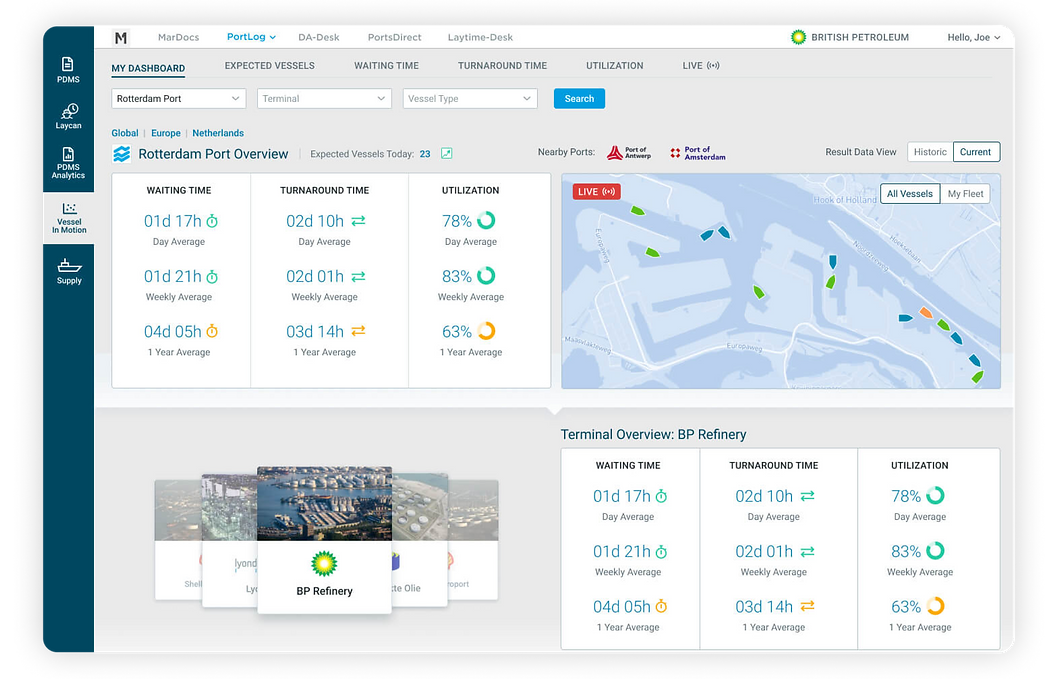Show My Fleet on the map
The image size is (1054, 679).
(x=965, y=194)
